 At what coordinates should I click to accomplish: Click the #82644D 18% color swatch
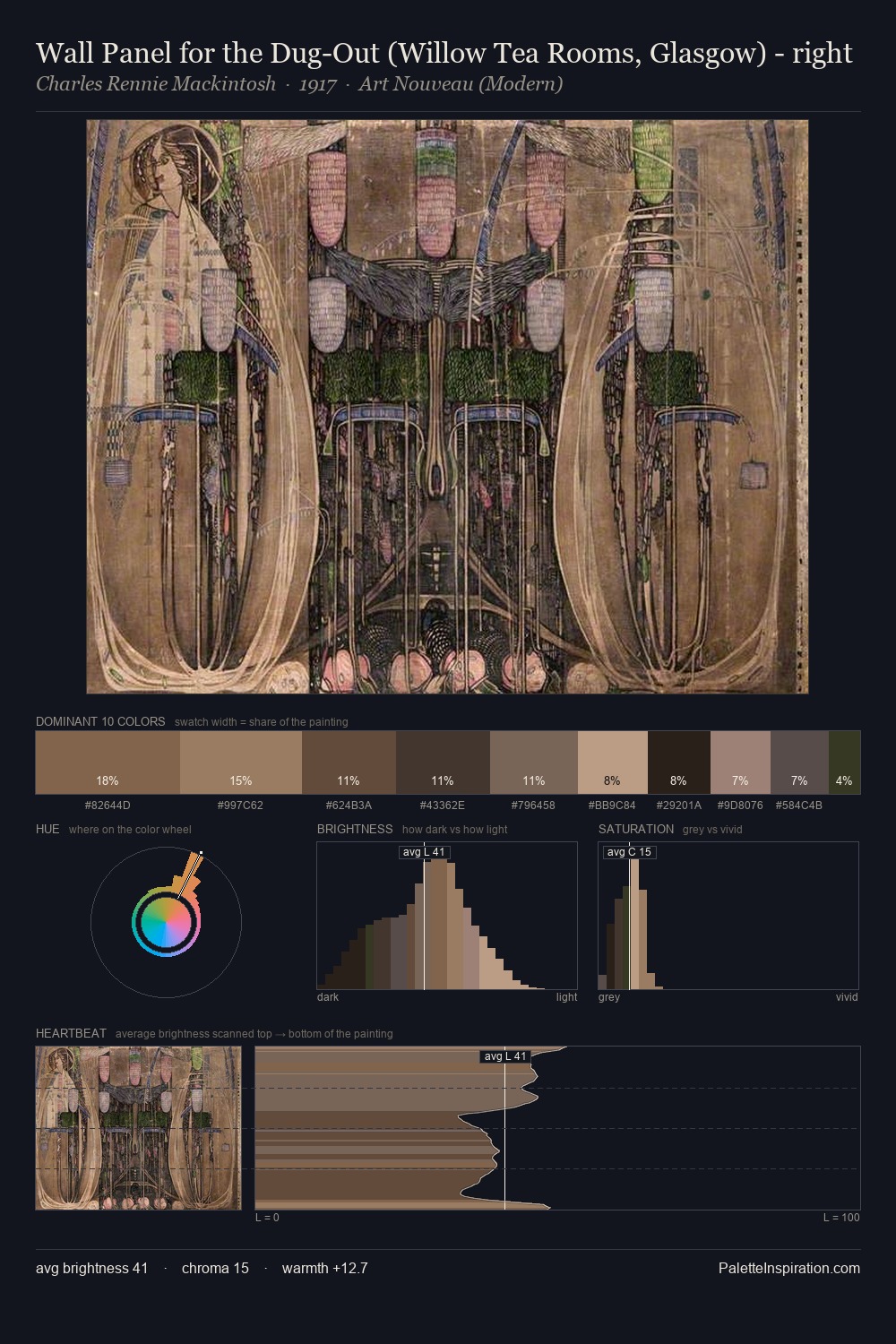coord(108,762)
